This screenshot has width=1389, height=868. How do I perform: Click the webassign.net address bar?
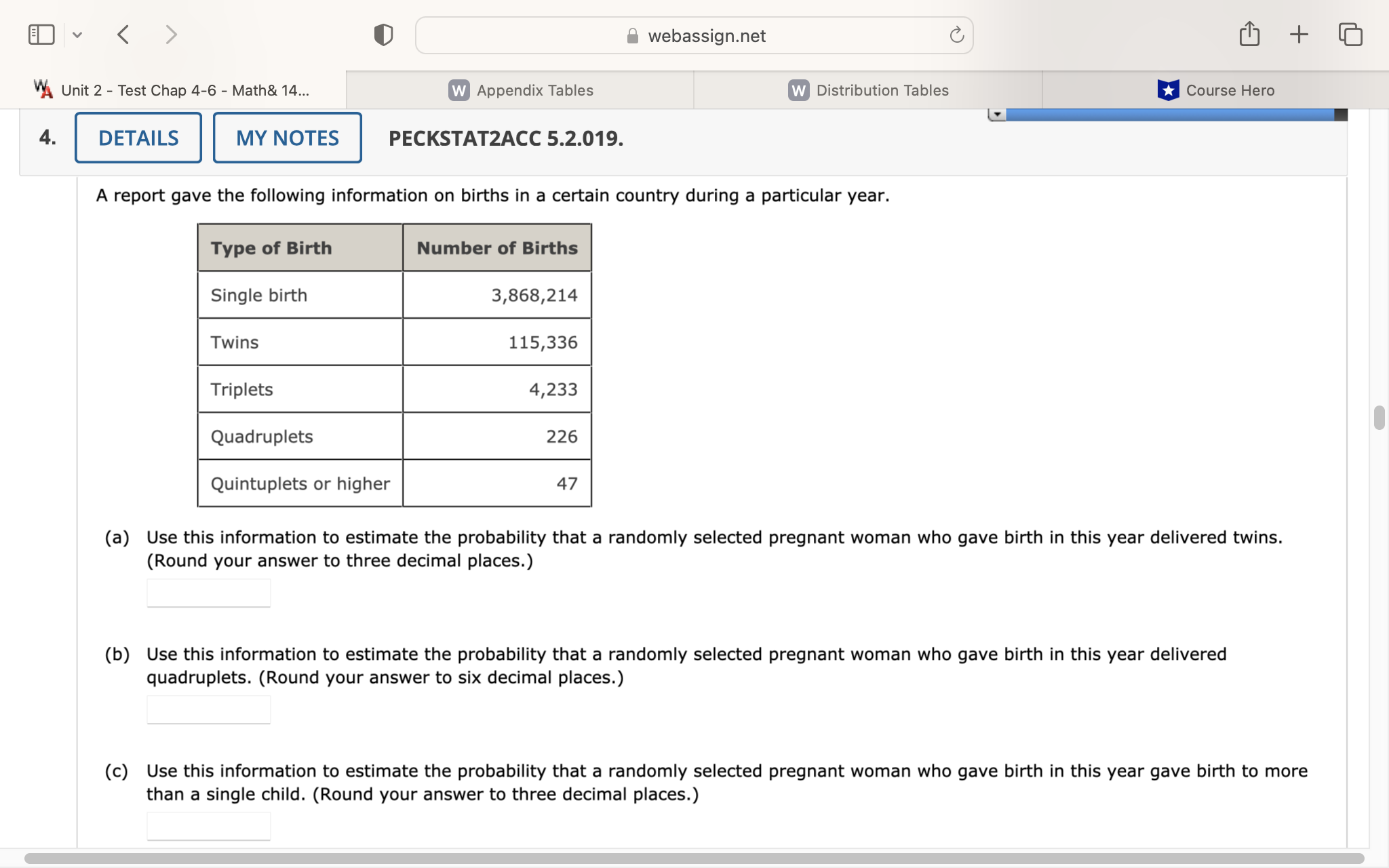705,36
